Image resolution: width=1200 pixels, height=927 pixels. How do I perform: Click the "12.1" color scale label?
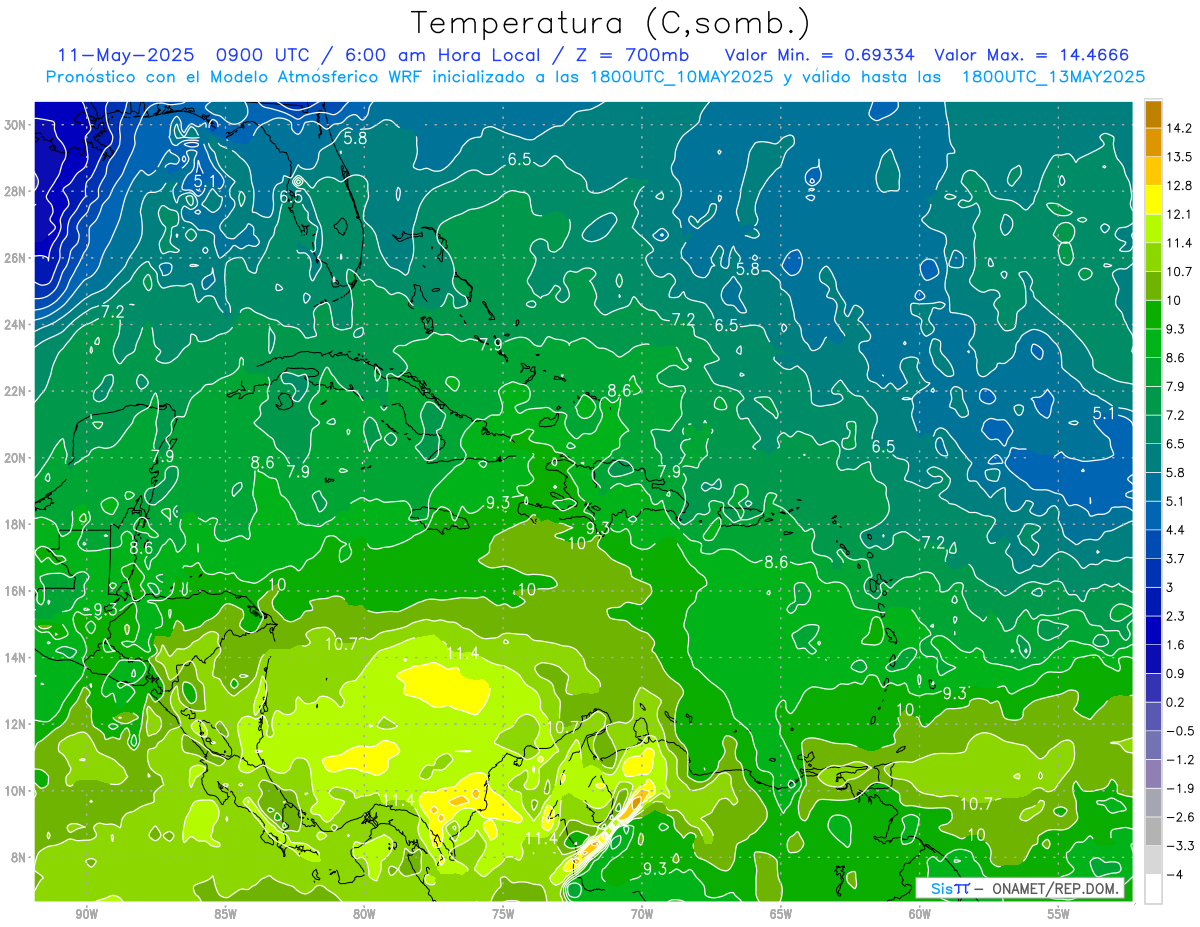pyautogui.click(x=1178, y=214)
